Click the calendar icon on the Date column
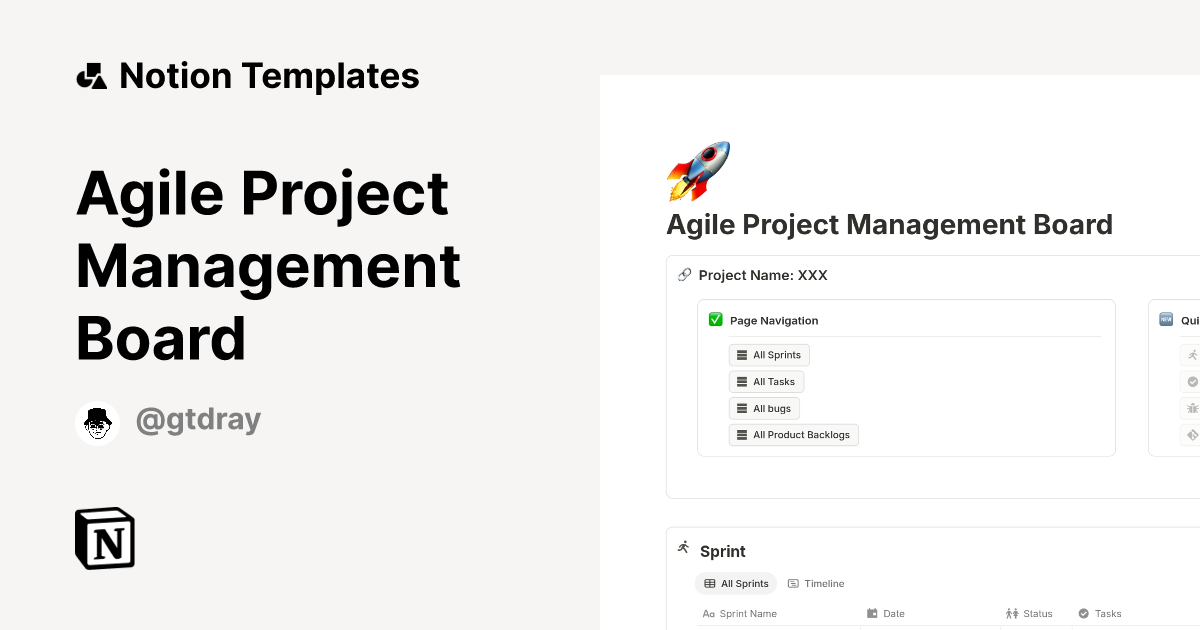Screen dimensions: 1200x630 pyautogui.click(x=873, y=613)
